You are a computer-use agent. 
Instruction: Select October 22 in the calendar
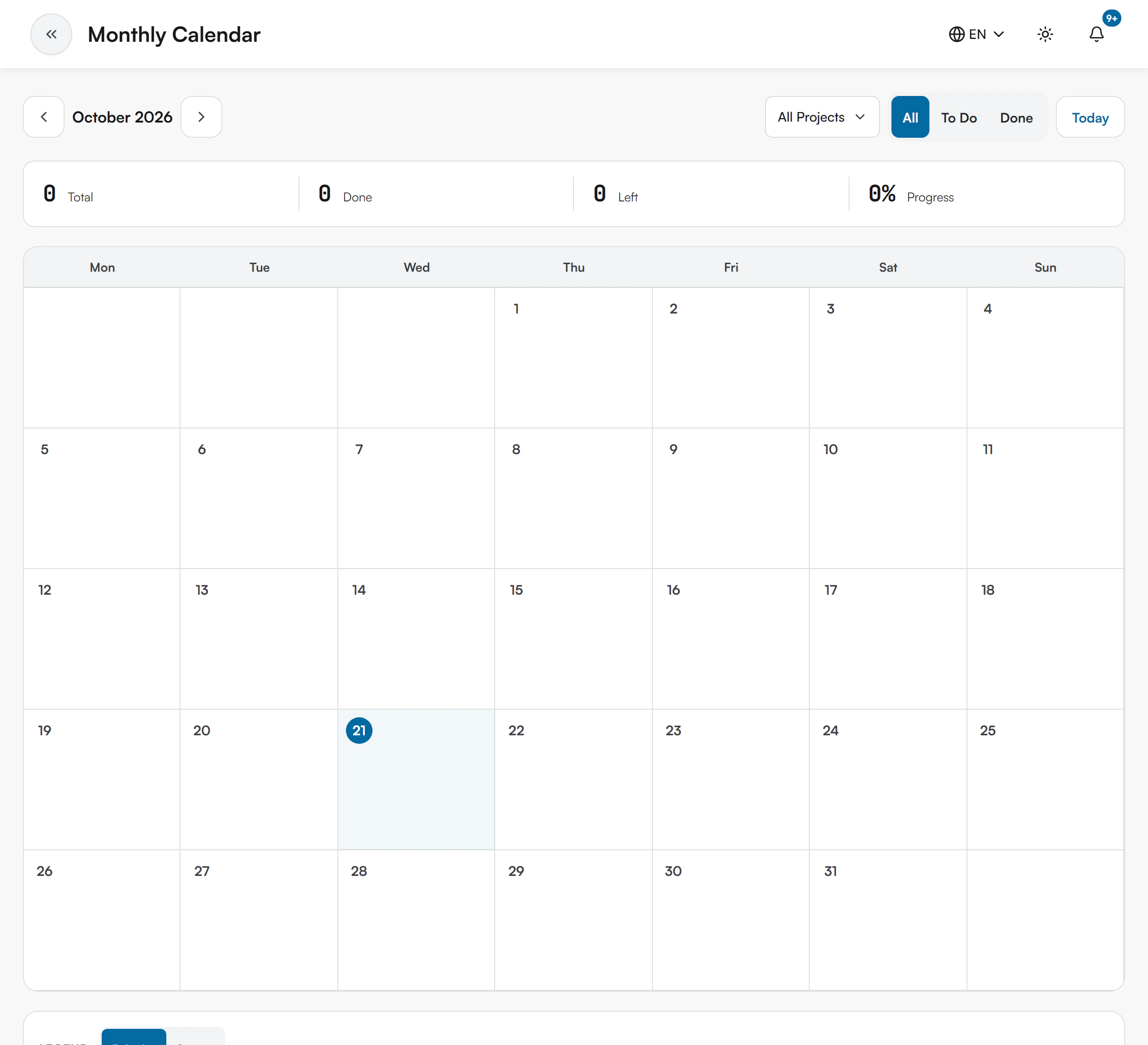pos(573,779)
